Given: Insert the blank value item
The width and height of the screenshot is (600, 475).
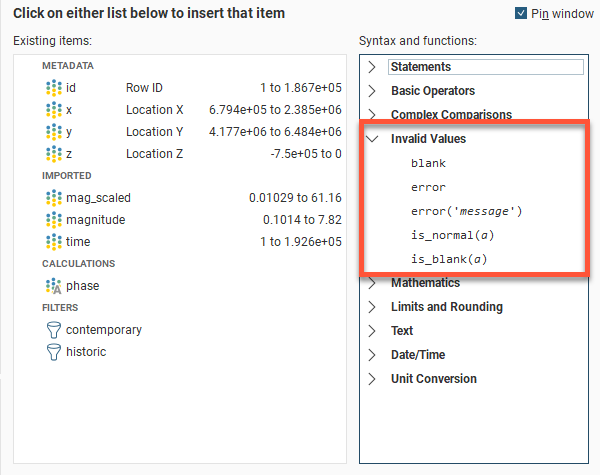Looking at the screenshot, I should point(428,163).
